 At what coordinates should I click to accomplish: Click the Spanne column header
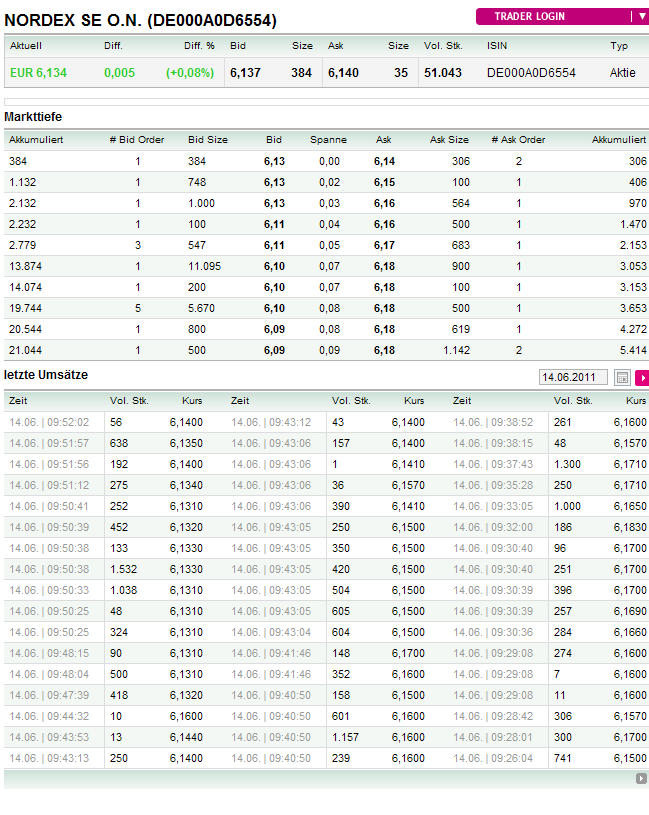coord(327,140)
